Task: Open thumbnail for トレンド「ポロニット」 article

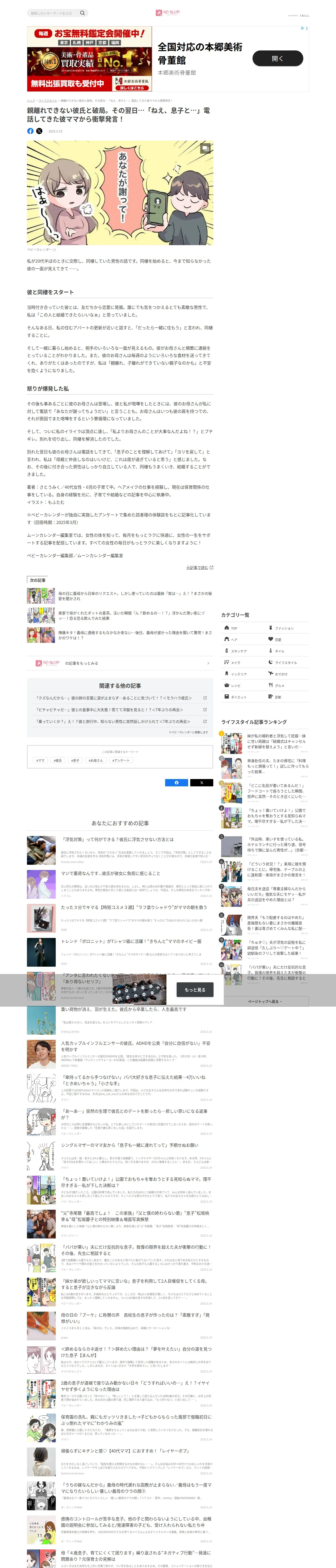Action: [41, 952]
